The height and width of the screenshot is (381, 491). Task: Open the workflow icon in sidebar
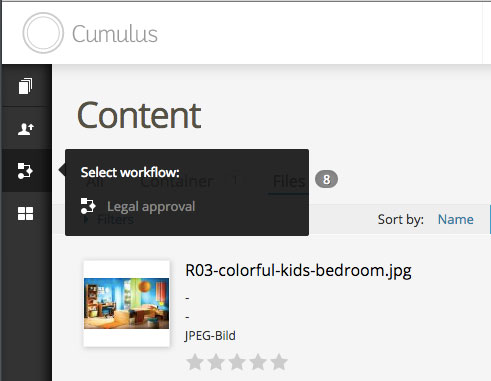click(x=25, y=171)
